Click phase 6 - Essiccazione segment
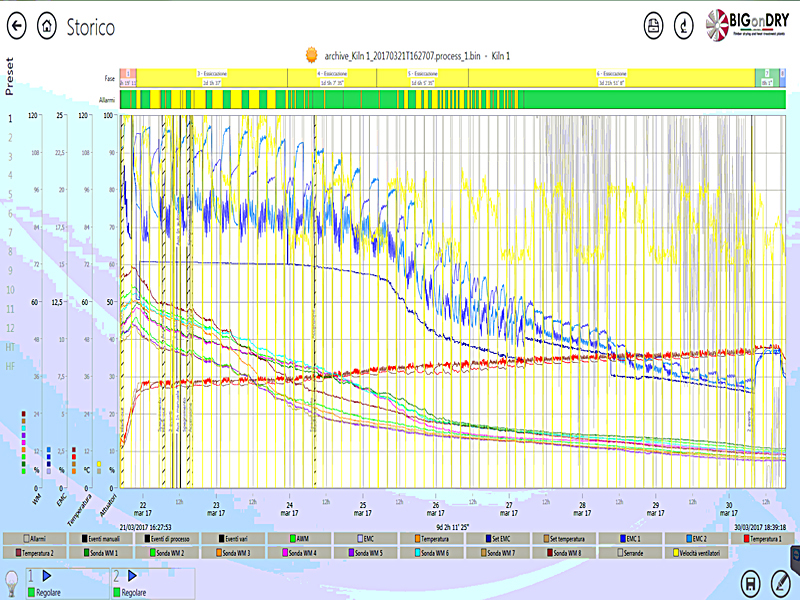This screenshot has width=800, height=600. (612, 78)
